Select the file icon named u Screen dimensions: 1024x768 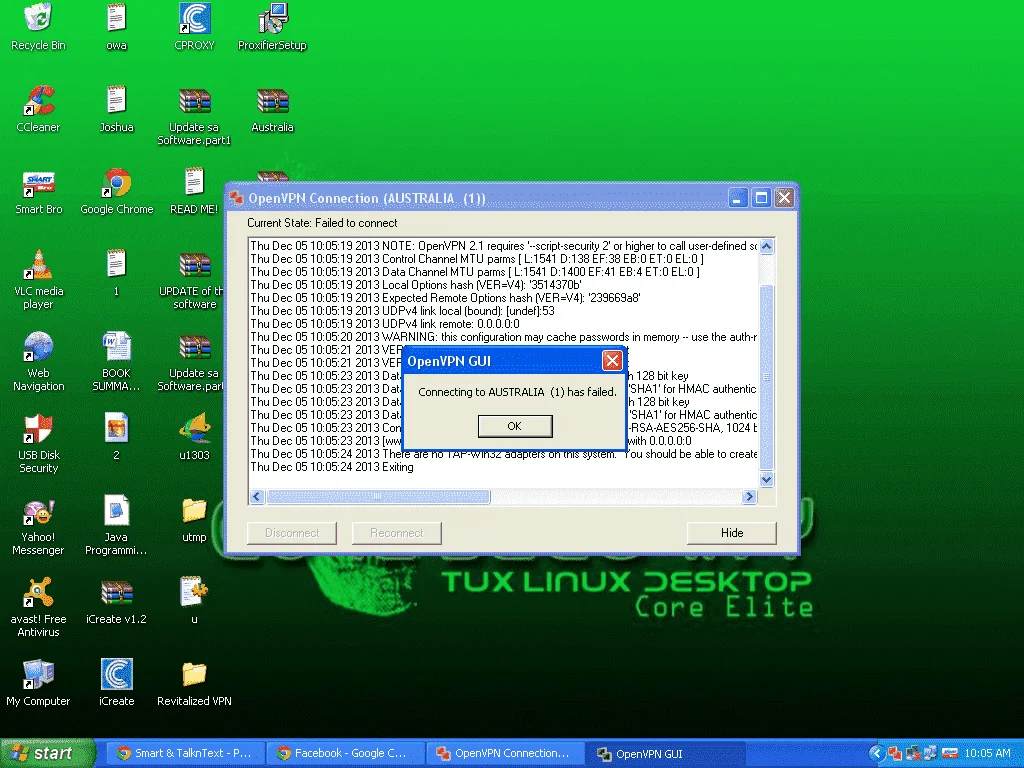tap(195, 592)
